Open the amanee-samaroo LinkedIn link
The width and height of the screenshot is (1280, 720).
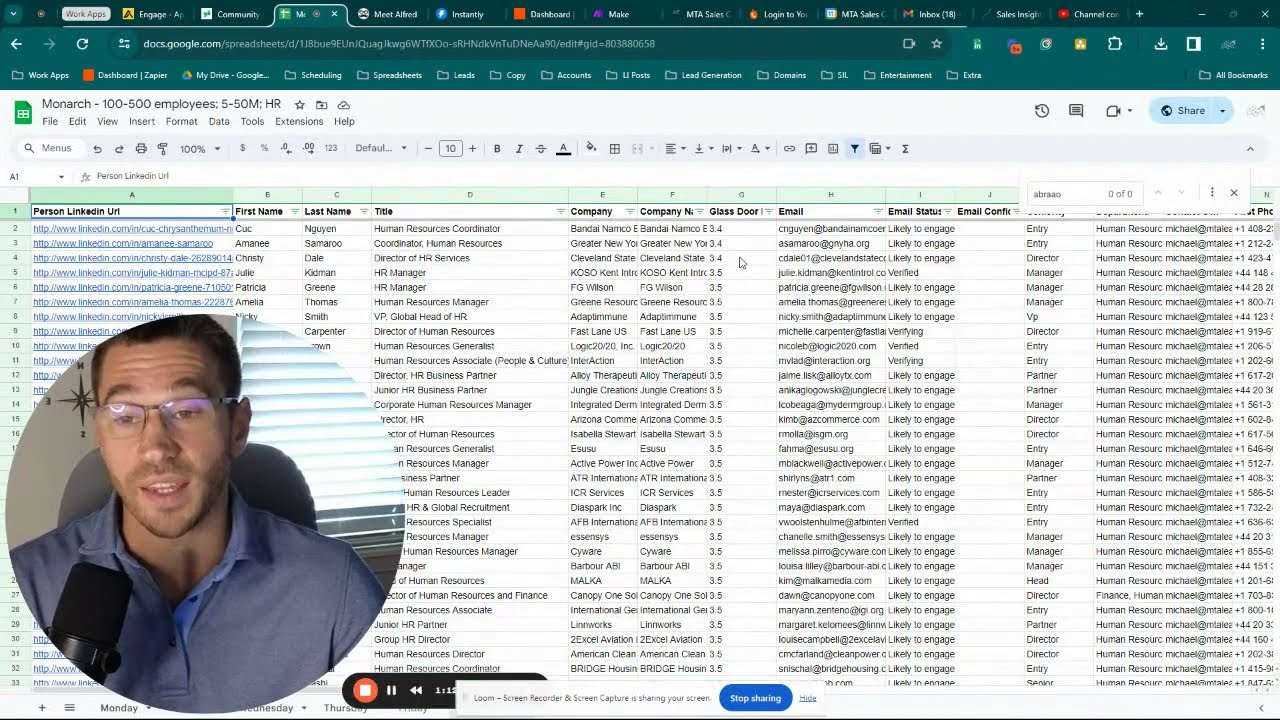coord(123,243)
